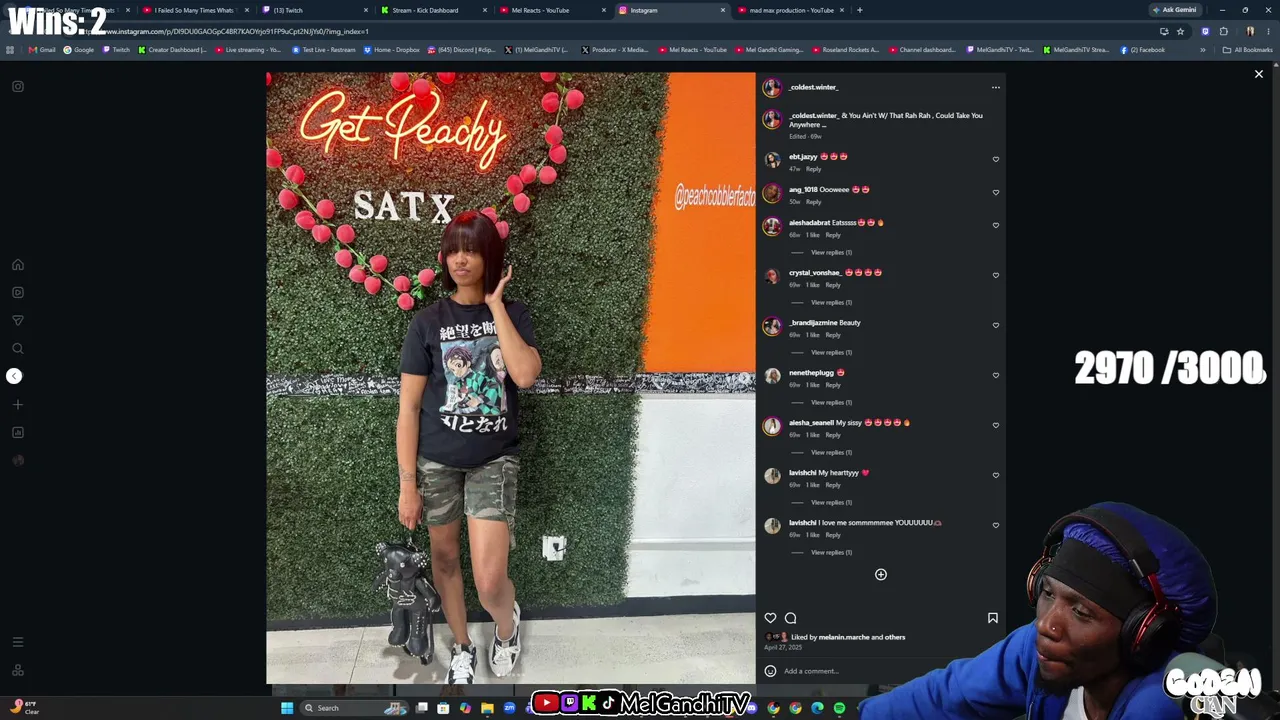Open Instagram direct messages in sidebar
Image resolution: width=1280 pixels, height=720 pixels.
coord(18,321)
